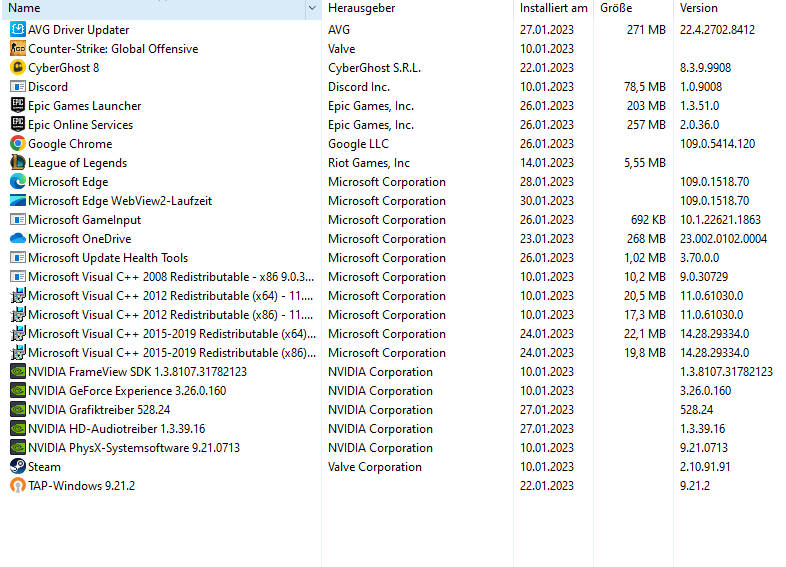The image size is (786, 567).
Task: Click the Steam icon
Action: [18, 467]
